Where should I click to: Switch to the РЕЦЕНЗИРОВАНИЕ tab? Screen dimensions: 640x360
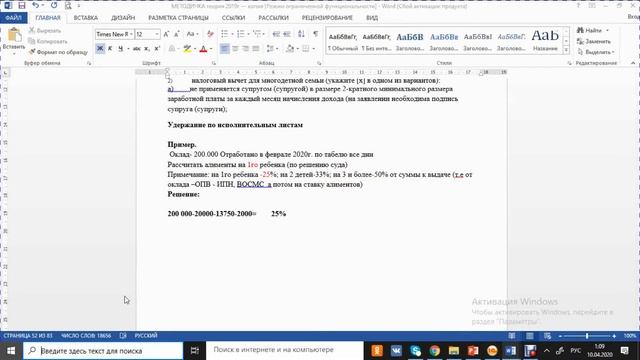(x=327, y=18)
